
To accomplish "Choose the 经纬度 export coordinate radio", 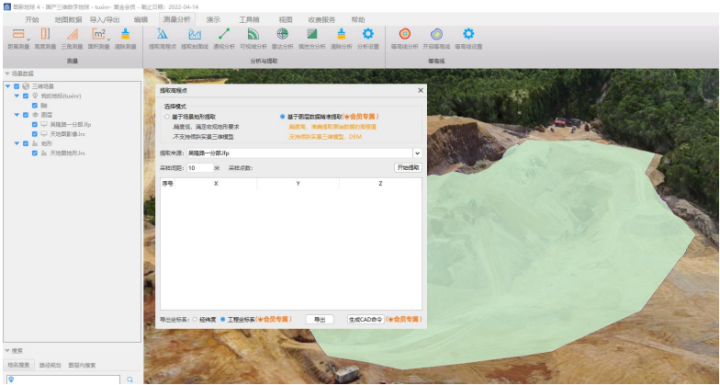I will point(195,319).
